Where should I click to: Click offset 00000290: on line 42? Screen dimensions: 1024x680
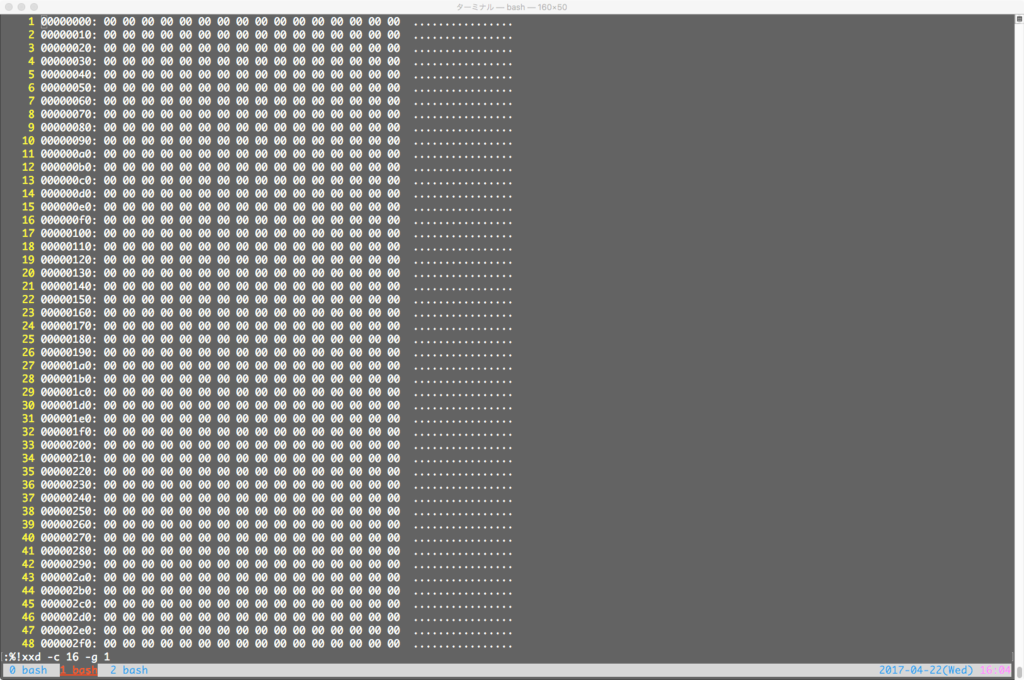(x=69, y=564)
